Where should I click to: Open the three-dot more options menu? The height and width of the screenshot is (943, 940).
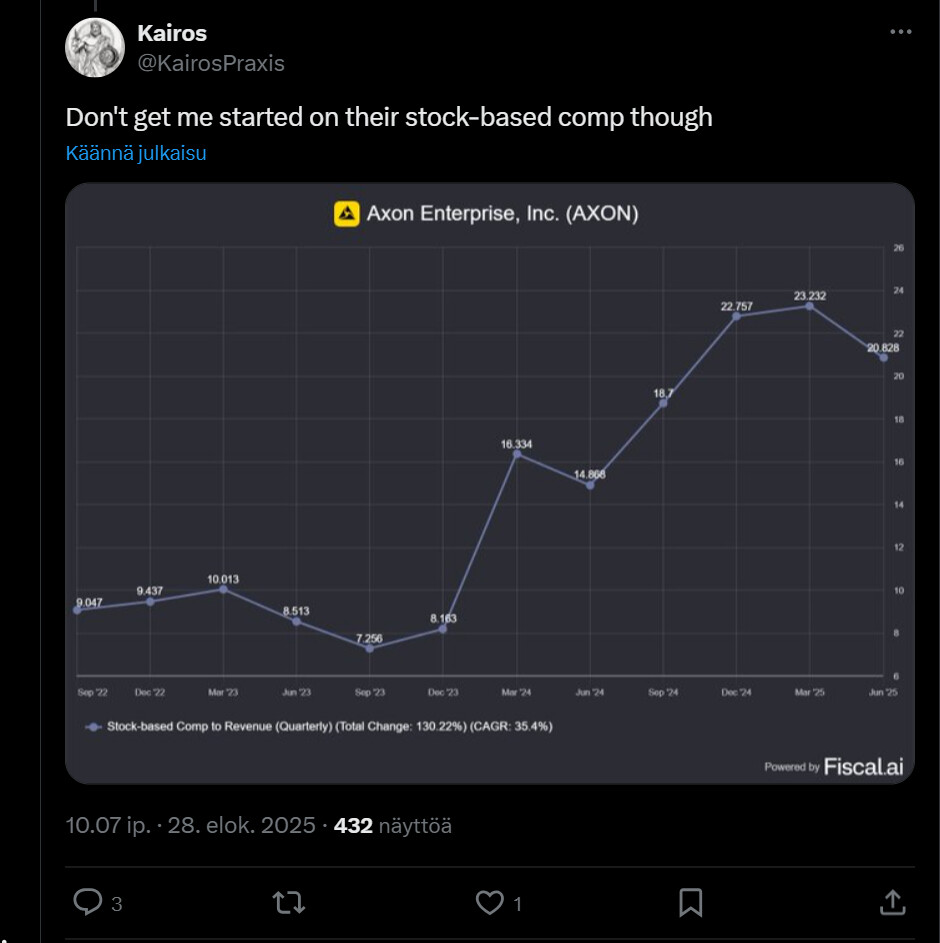coord(900,33)
